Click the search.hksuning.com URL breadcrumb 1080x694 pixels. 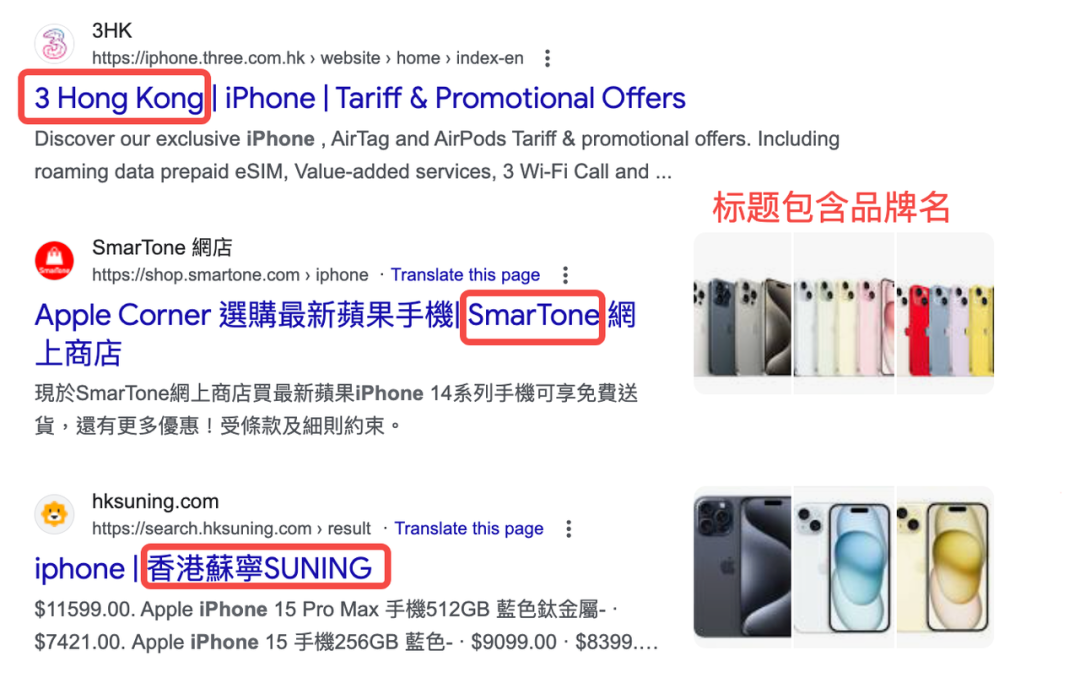tap(231, 528)
